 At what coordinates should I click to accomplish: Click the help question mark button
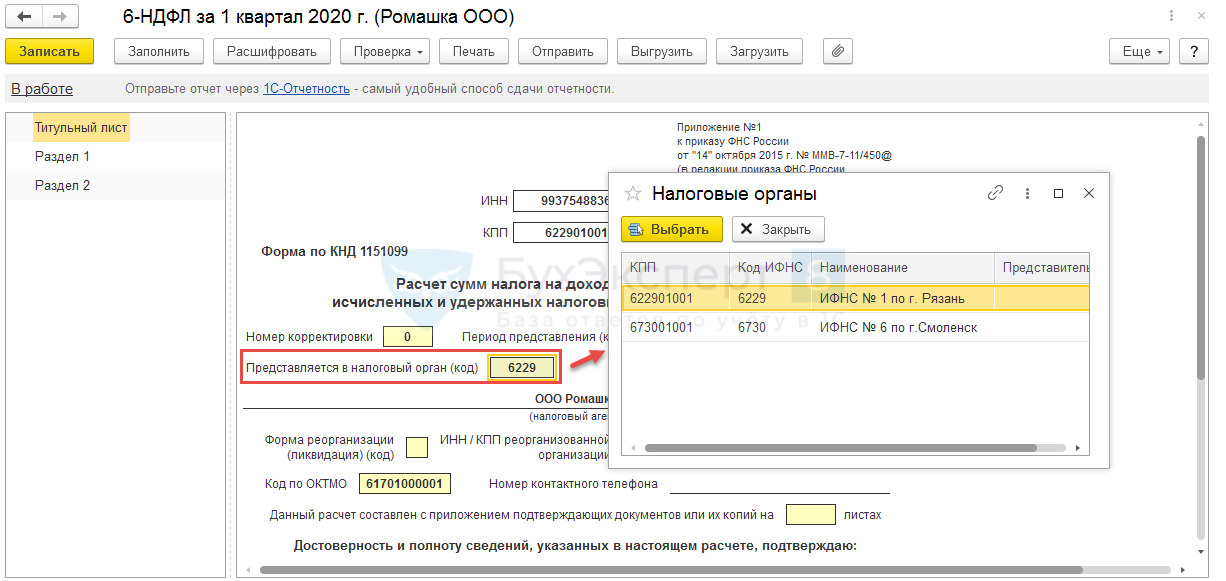[x=1192, y=51]
